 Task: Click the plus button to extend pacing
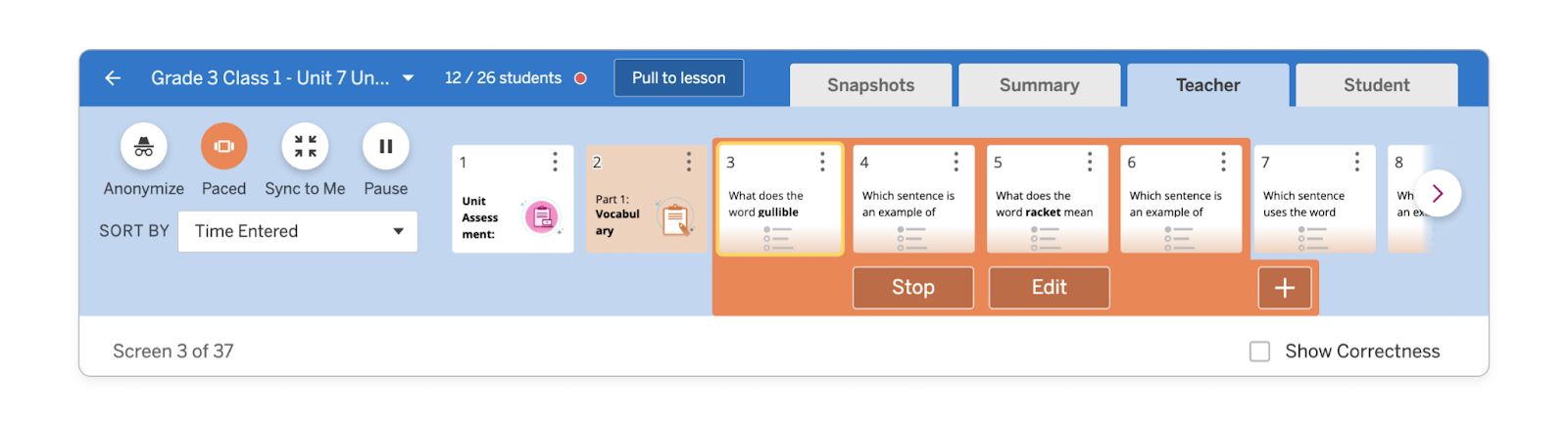(x=1284, y=288)
